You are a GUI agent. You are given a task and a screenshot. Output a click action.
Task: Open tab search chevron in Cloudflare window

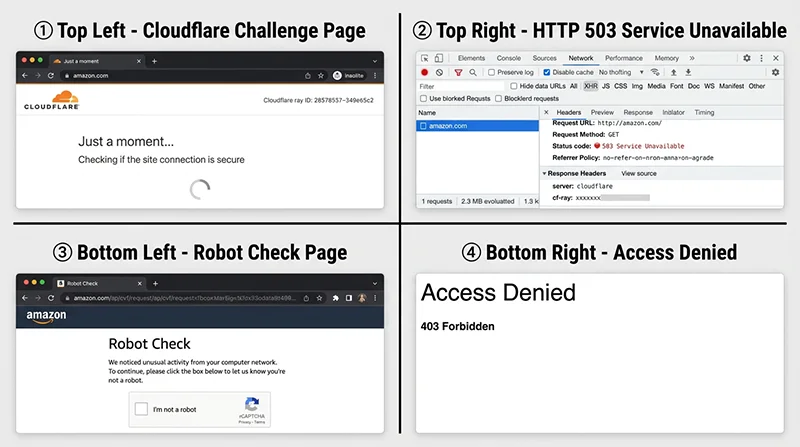click(375, 61)
